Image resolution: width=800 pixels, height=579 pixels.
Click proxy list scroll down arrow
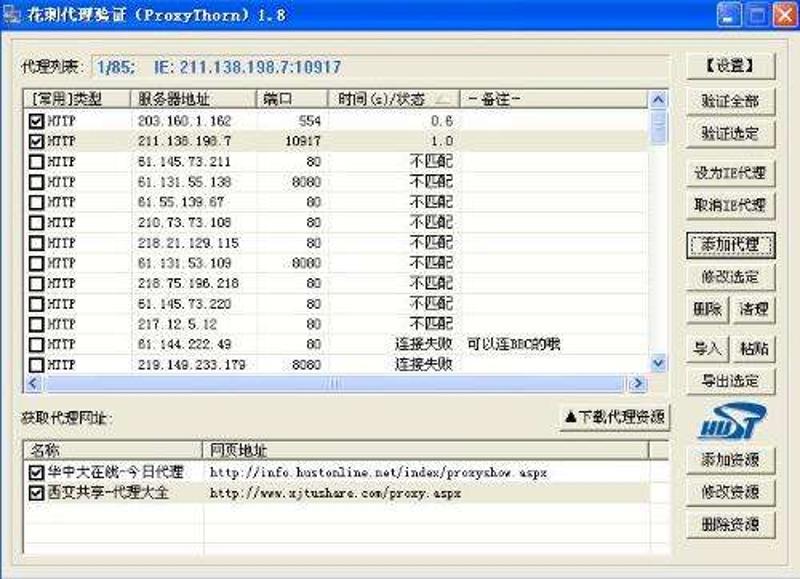tap(658, 363)
